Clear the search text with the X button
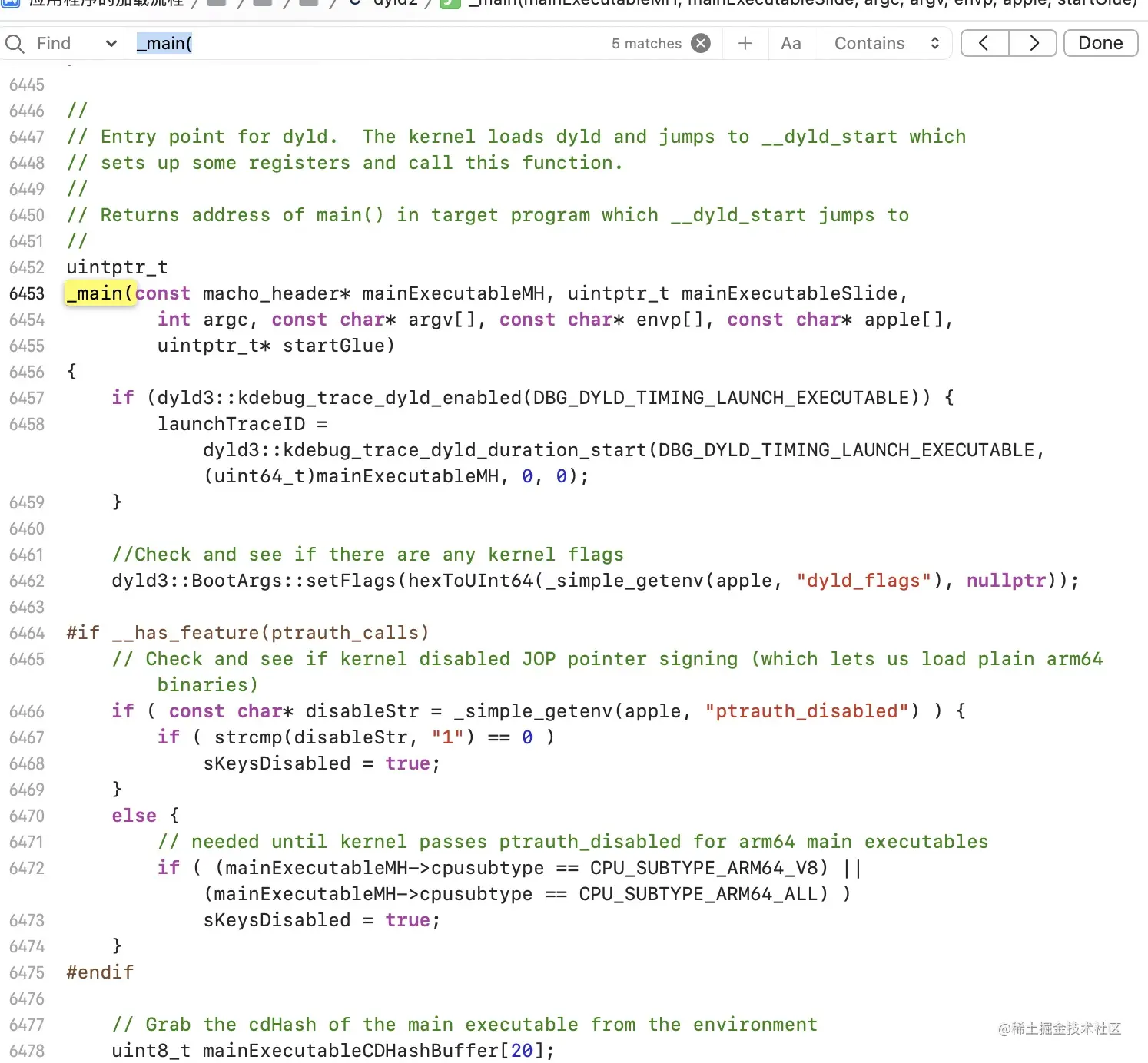1148x1063 pixels. pos(701,44)
